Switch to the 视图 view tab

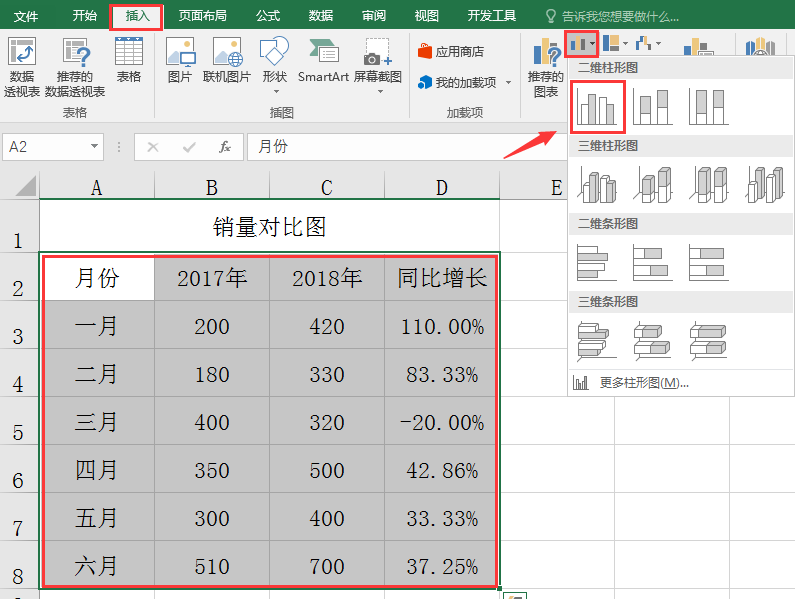(x=426, y=16)
